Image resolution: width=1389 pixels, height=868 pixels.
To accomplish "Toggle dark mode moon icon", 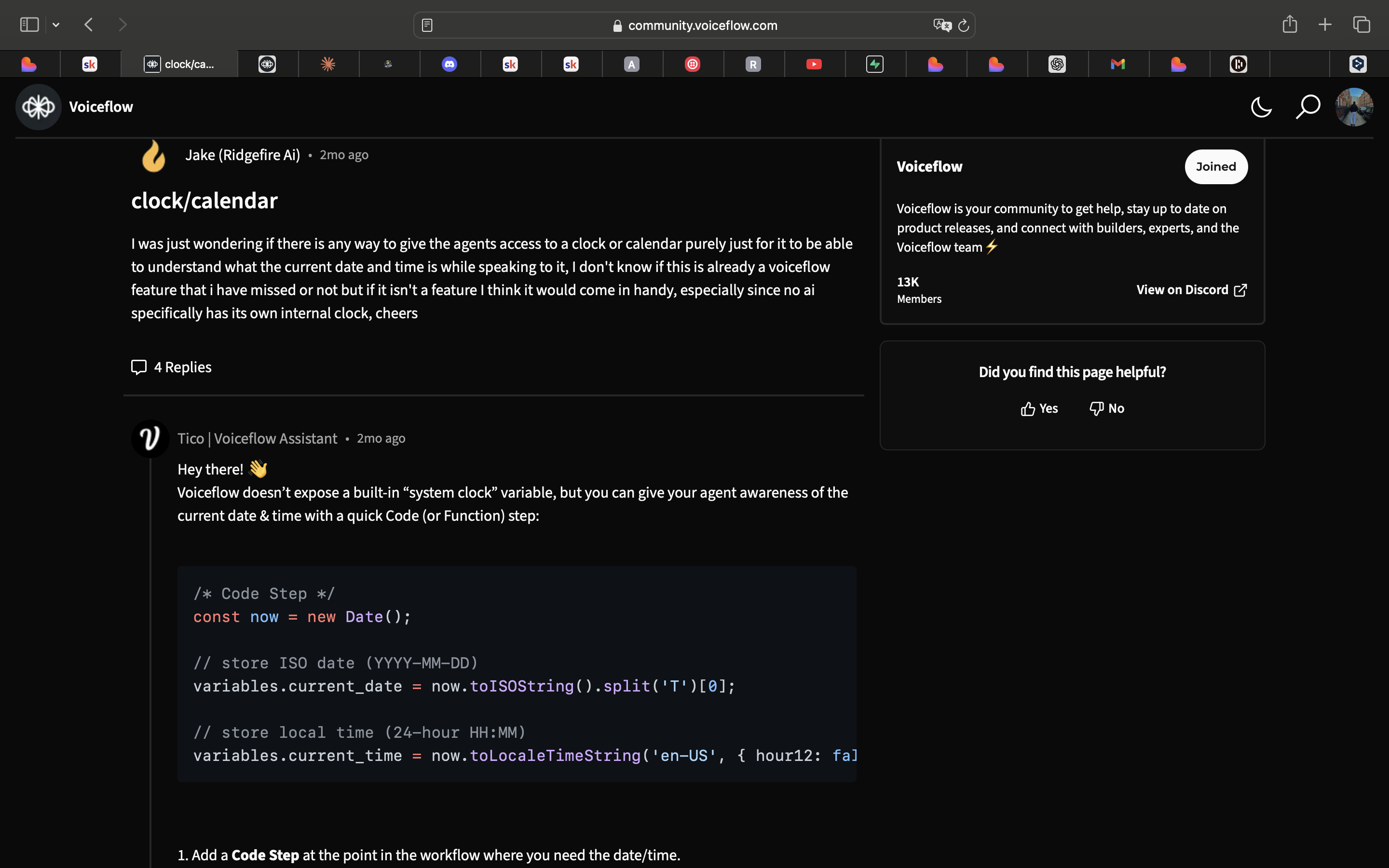I will [1261, 108].
